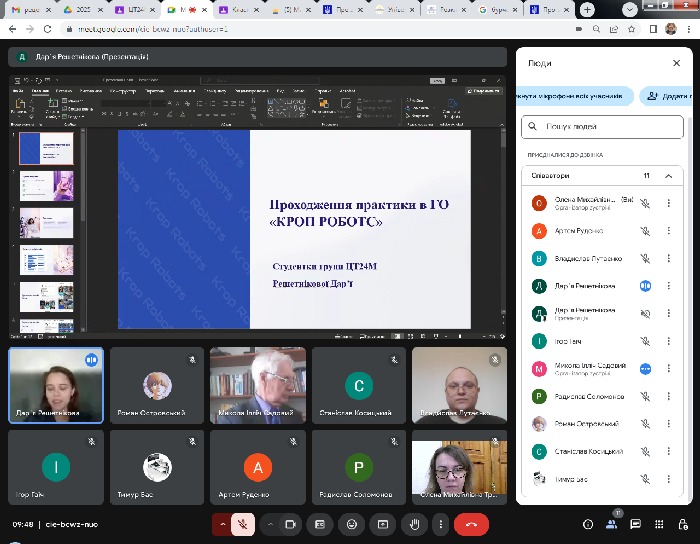Screen dimensions: 700x544
Task: Click the present screen icon
Action: (380, 523)
